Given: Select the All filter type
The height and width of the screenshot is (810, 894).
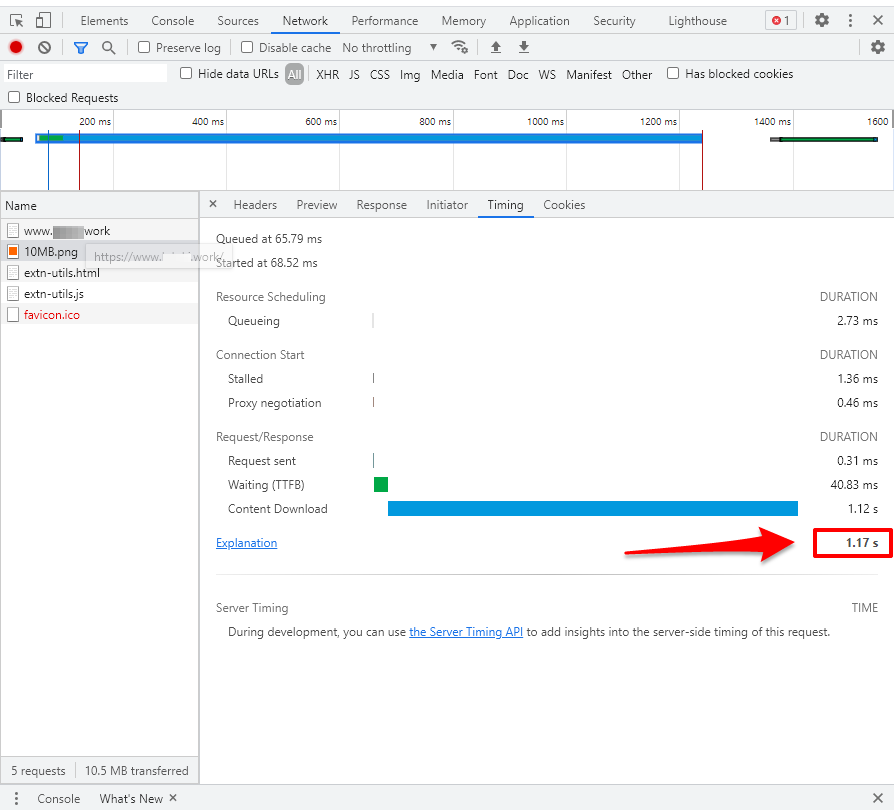Looking at the screenshot, I should click(294, 74).
